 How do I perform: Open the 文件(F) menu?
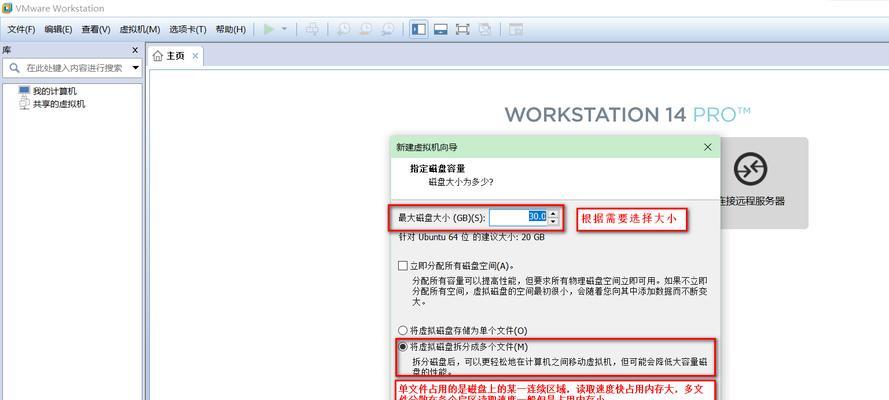click(x=22, y=29)
